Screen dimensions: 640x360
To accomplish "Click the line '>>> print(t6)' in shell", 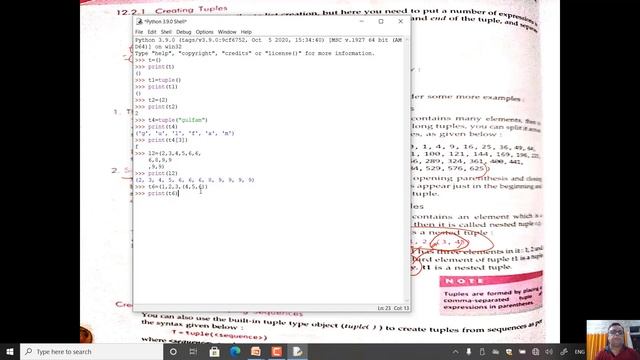I will (x=157, y=193).
